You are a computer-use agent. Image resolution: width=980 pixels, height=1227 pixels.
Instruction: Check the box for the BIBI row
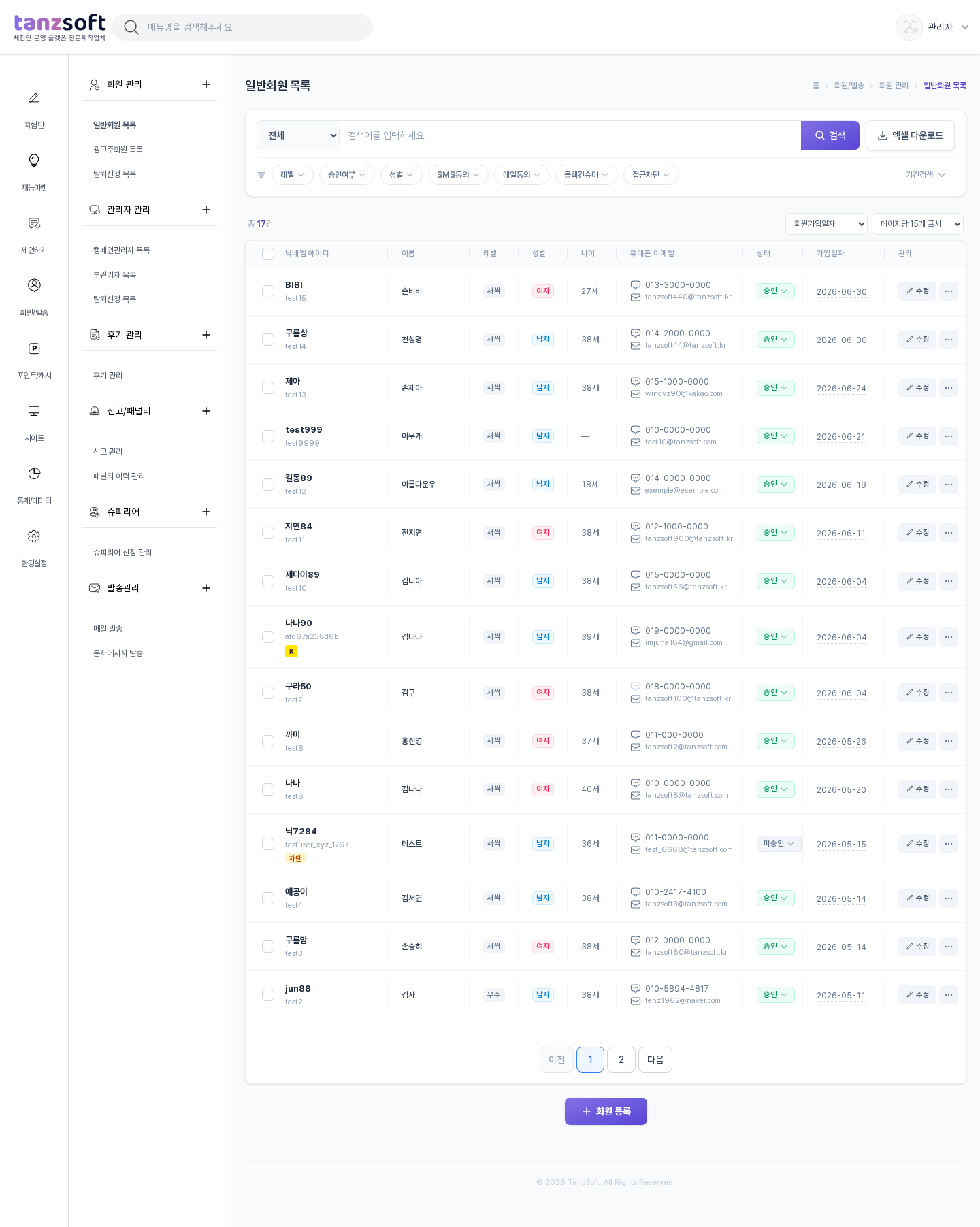coord(268,291)
